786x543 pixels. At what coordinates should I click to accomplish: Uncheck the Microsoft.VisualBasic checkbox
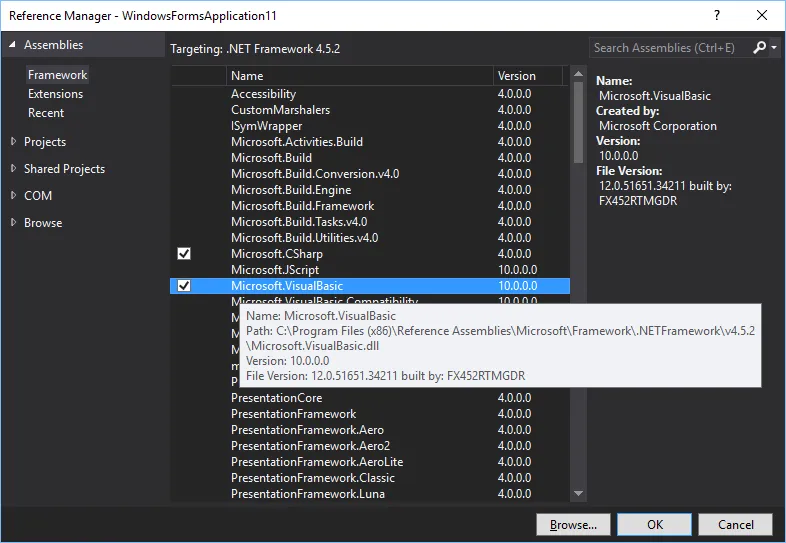click(x=184, y=286)
